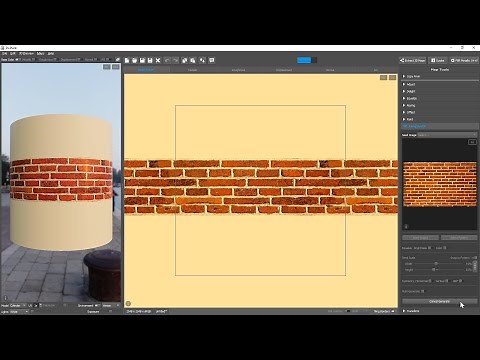Open the tiling option in the canvas status bar
This screenshot has width=480, height=360.
[384, 311]
